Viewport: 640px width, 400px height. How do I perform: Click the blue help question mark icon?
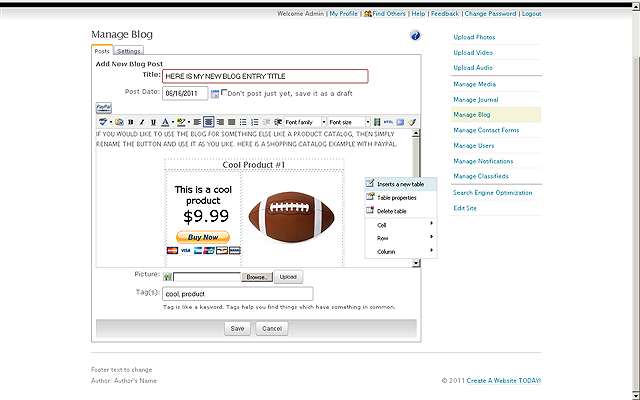click(x=415, y=36)
